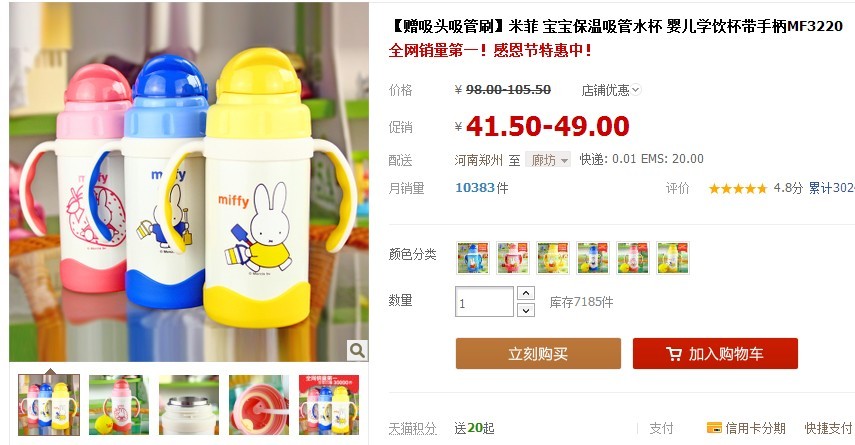Select the red lid straw close-up thumbnail
Image resolution: width=855 pixels, height=445 pixels.
tap(259, 405)
